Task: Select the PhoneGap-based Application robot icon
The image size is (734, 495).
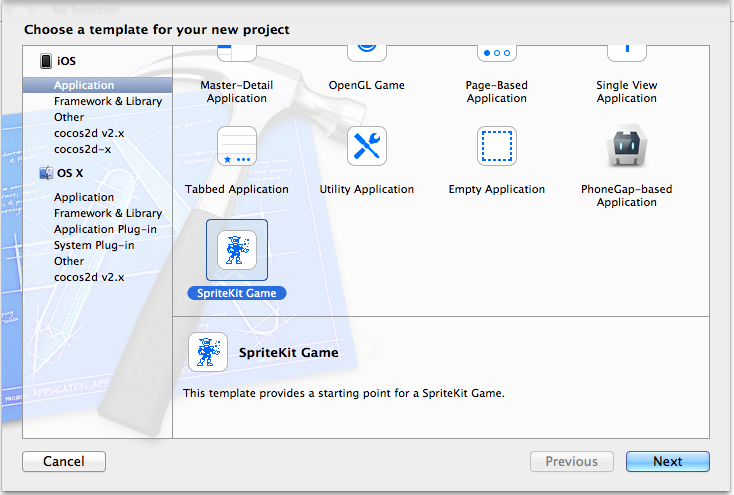Action: (x=627, y=146)
